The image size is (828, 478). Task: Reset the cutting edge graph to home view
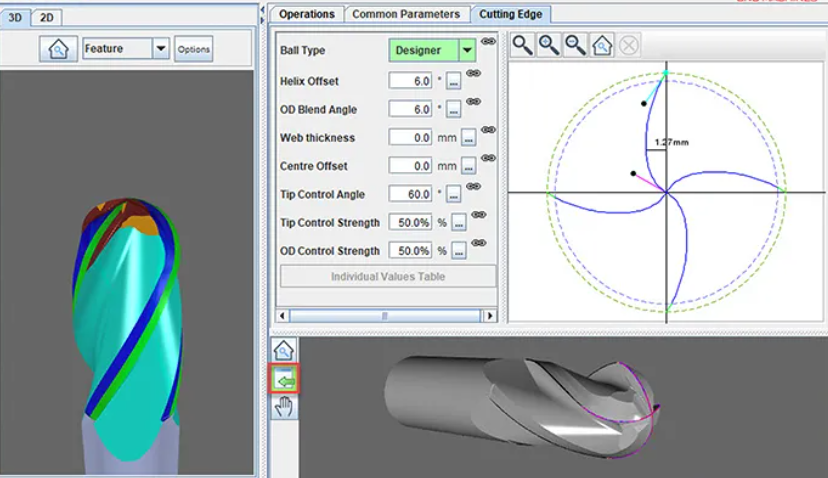pyautogui.click(x=601, y=45)
